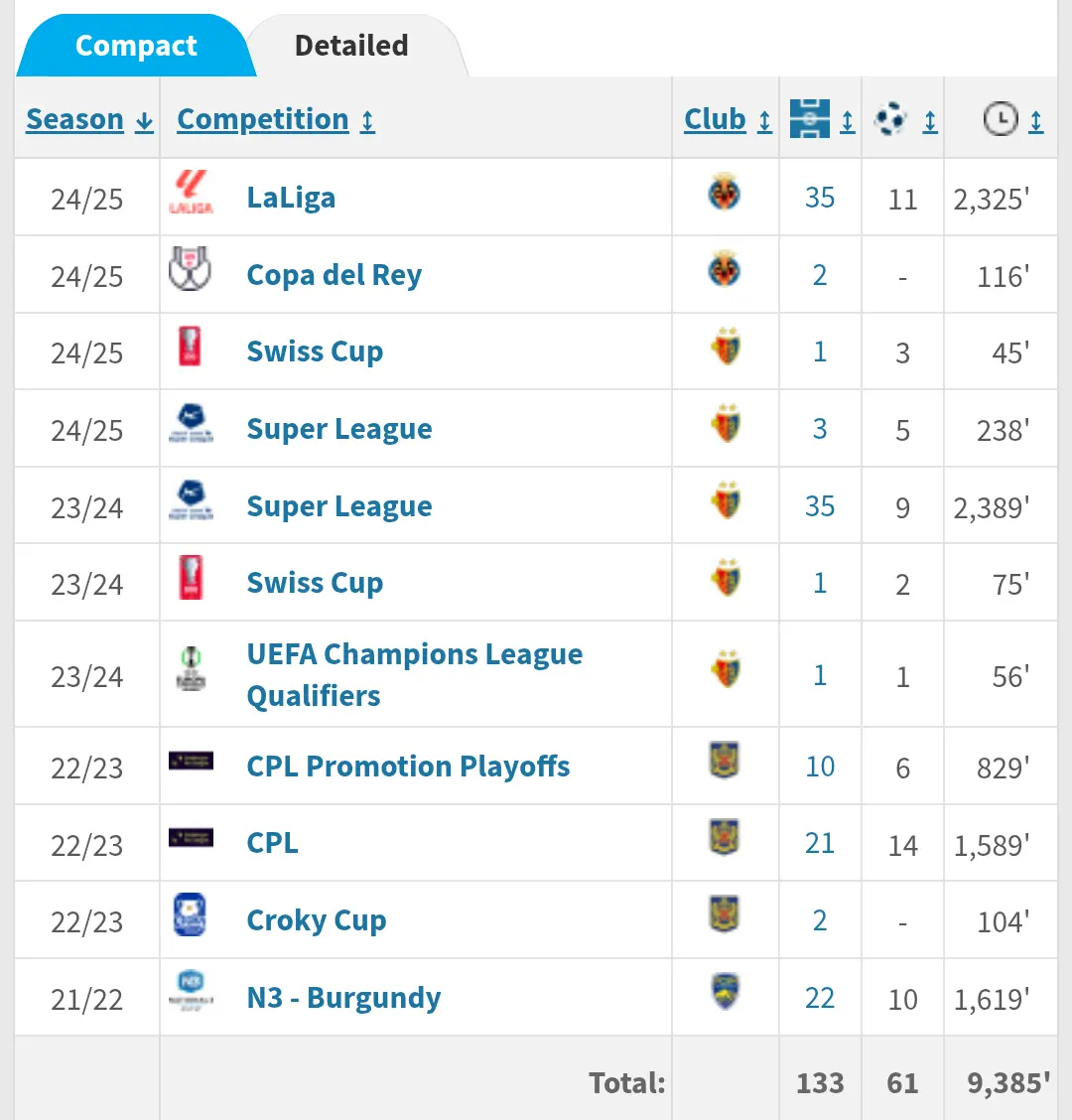Sort table by Season column

(x=89, y=119)
